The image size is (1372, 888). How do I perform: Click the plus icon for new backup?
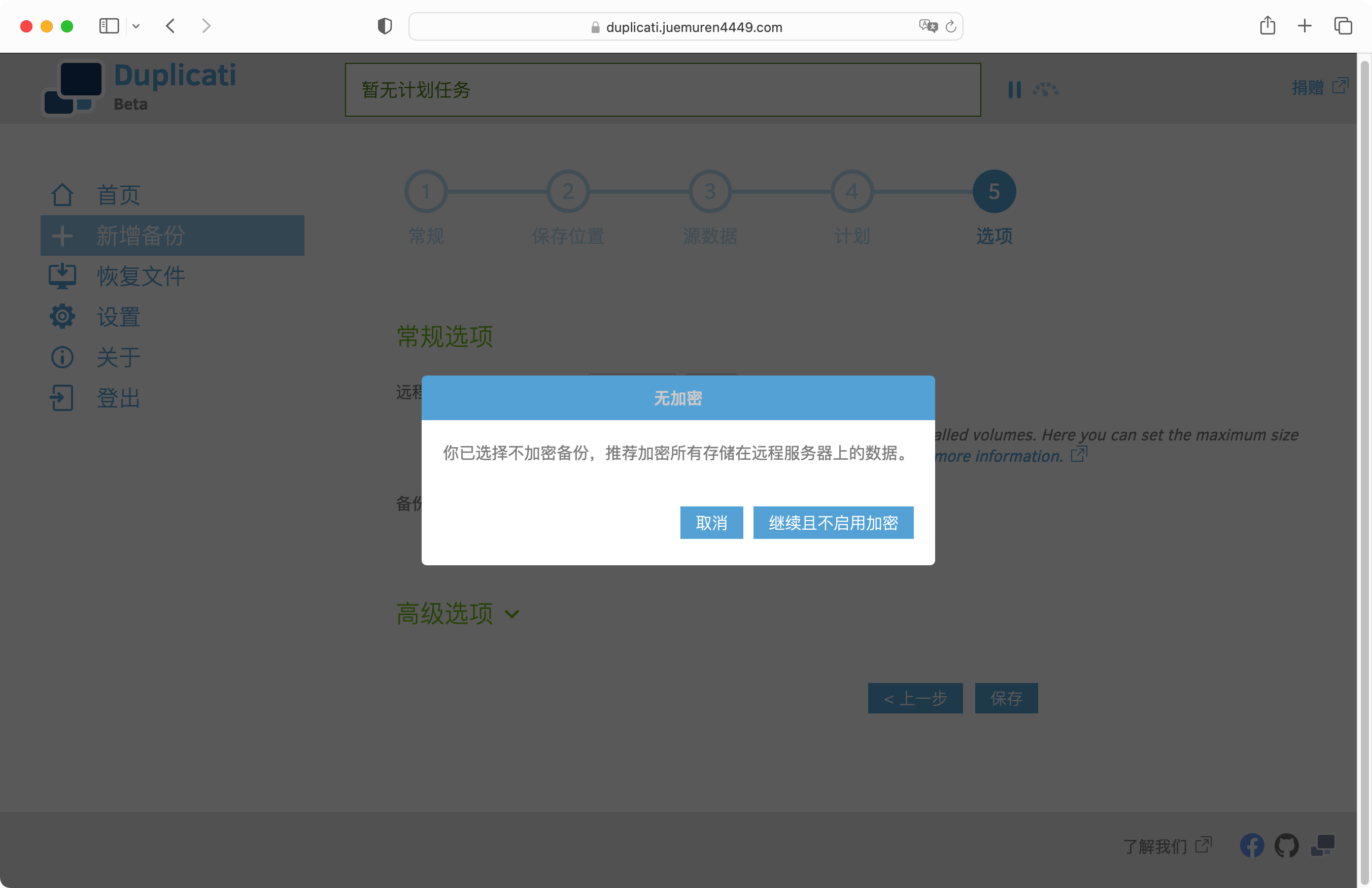[62, 235]
